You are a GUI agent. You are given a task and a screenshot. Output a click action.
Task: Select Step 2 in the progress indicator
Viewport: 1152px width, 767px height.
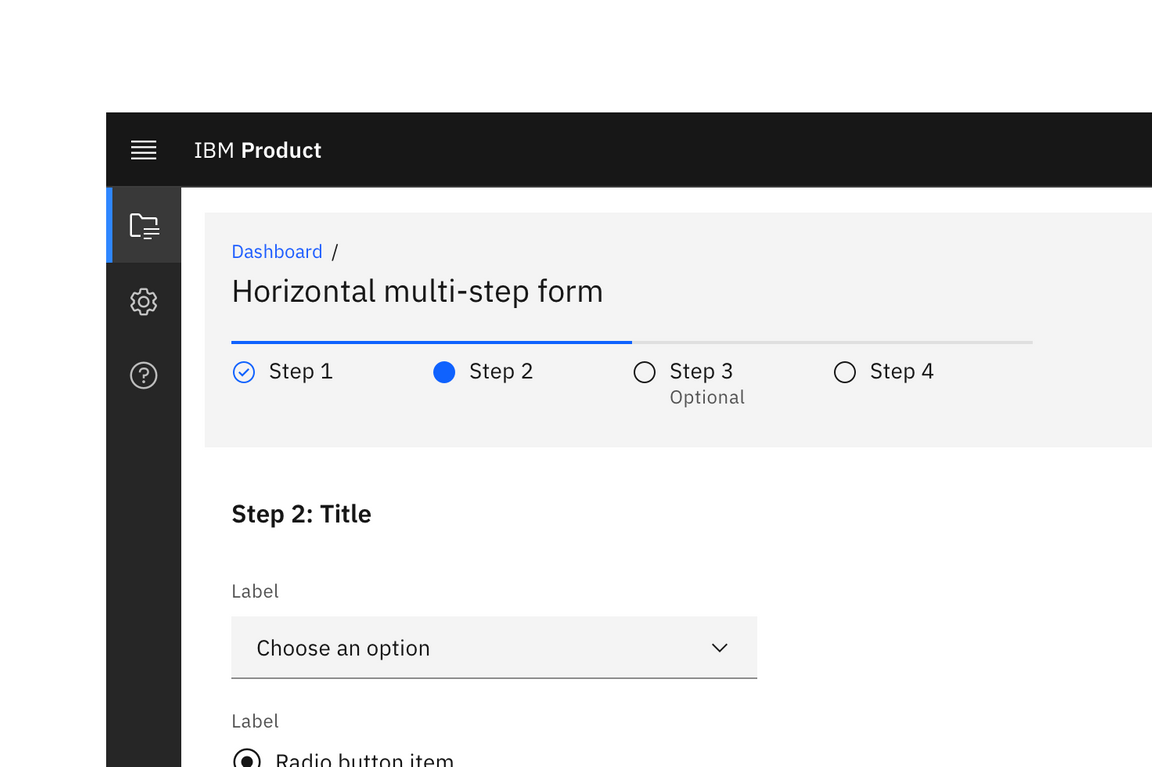501,371
